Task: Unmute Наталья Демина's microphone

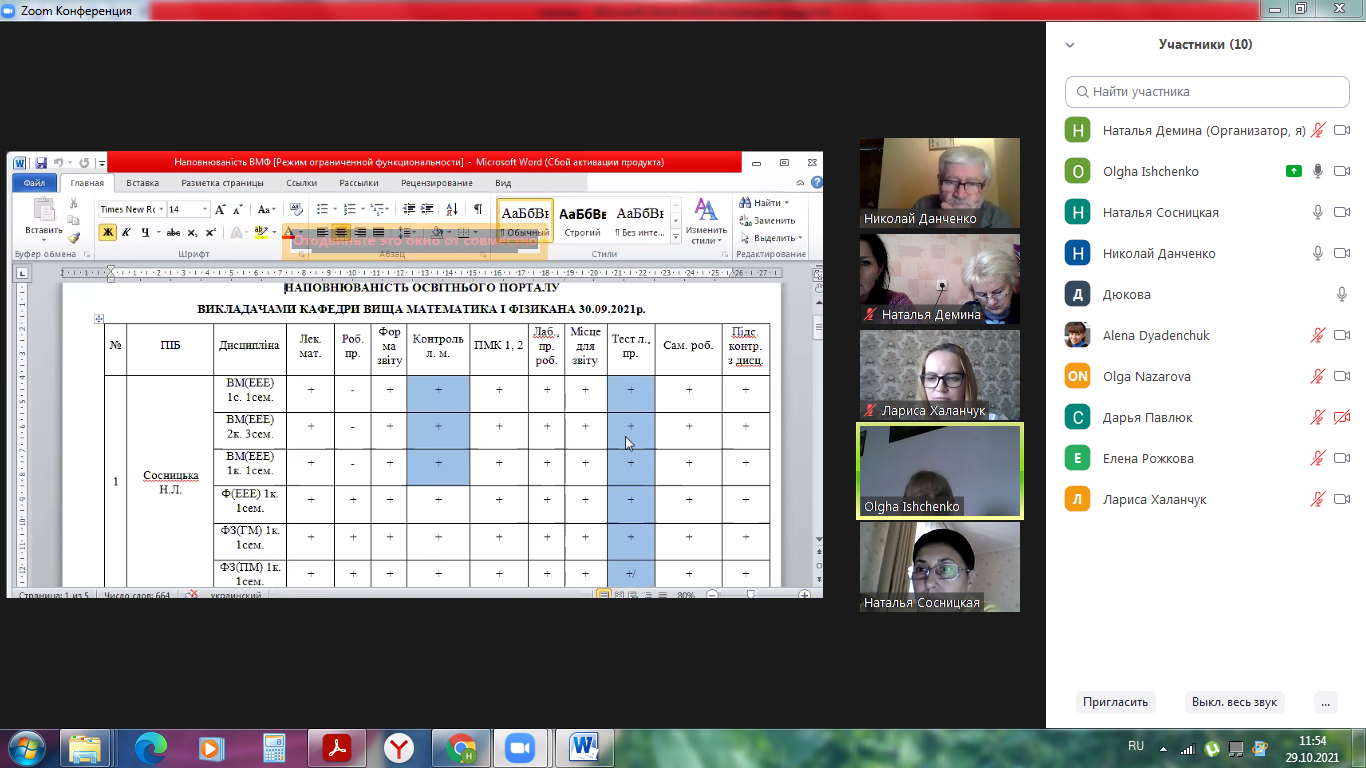Action: pos(1318,130)
